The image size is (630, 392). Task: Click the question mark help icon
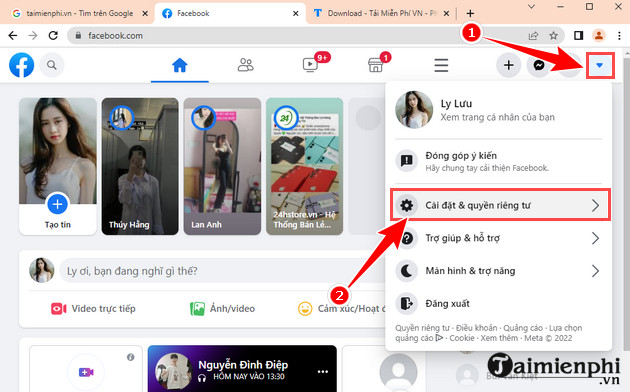tap(407, 239)
